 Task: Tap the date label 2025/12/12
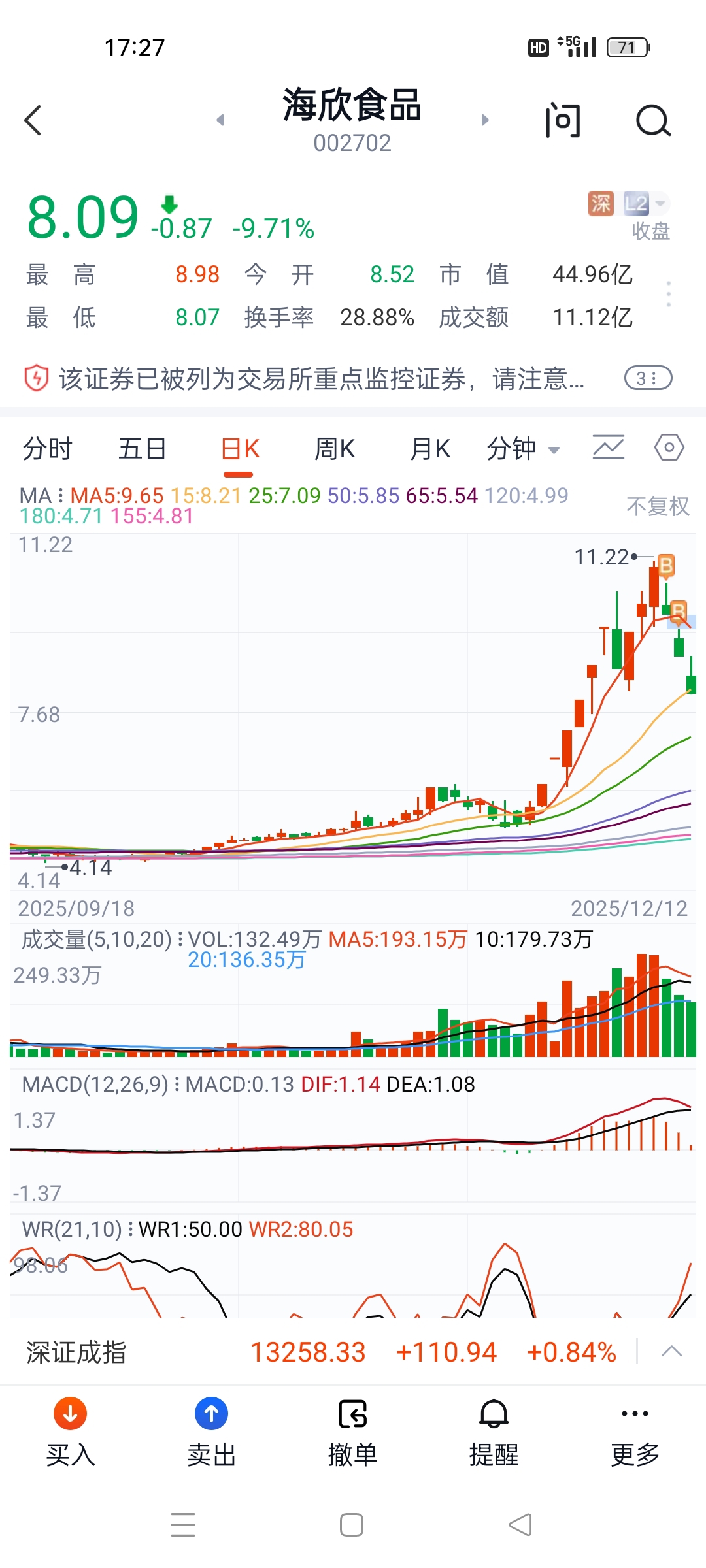[629, 909]
